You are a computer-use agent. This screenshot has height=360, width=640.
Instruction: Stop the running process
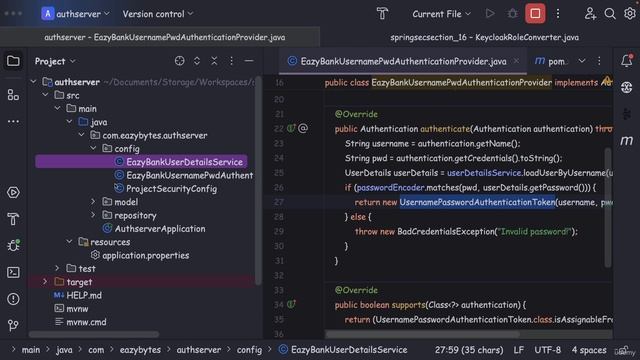535,14
